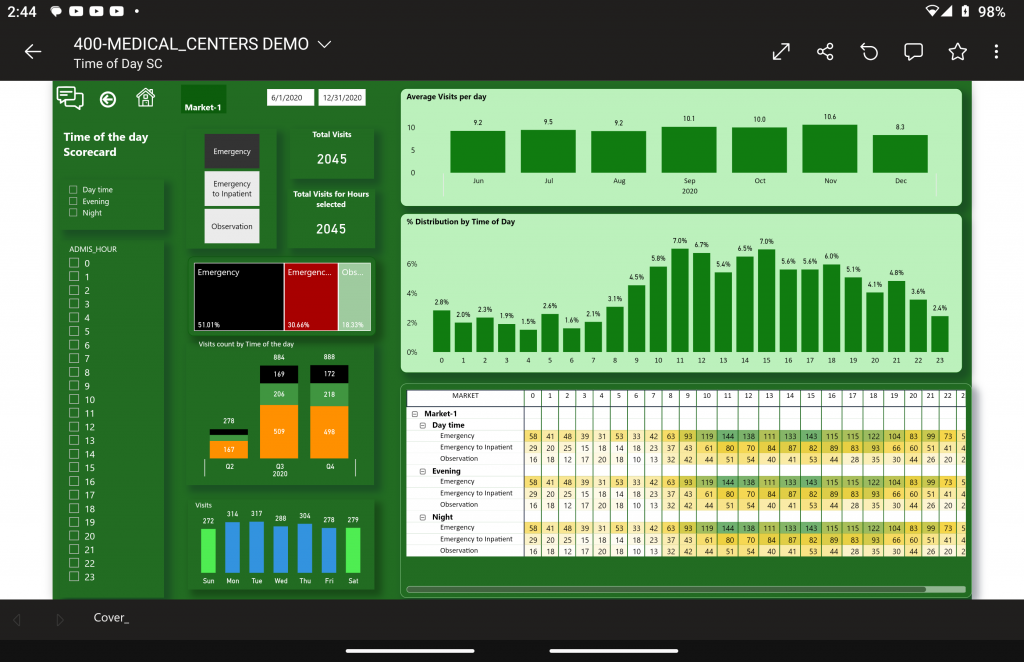Check the Day time filter box
Image resolution: width=1024 pixels, height=662 pixels.
pos(73,190)
